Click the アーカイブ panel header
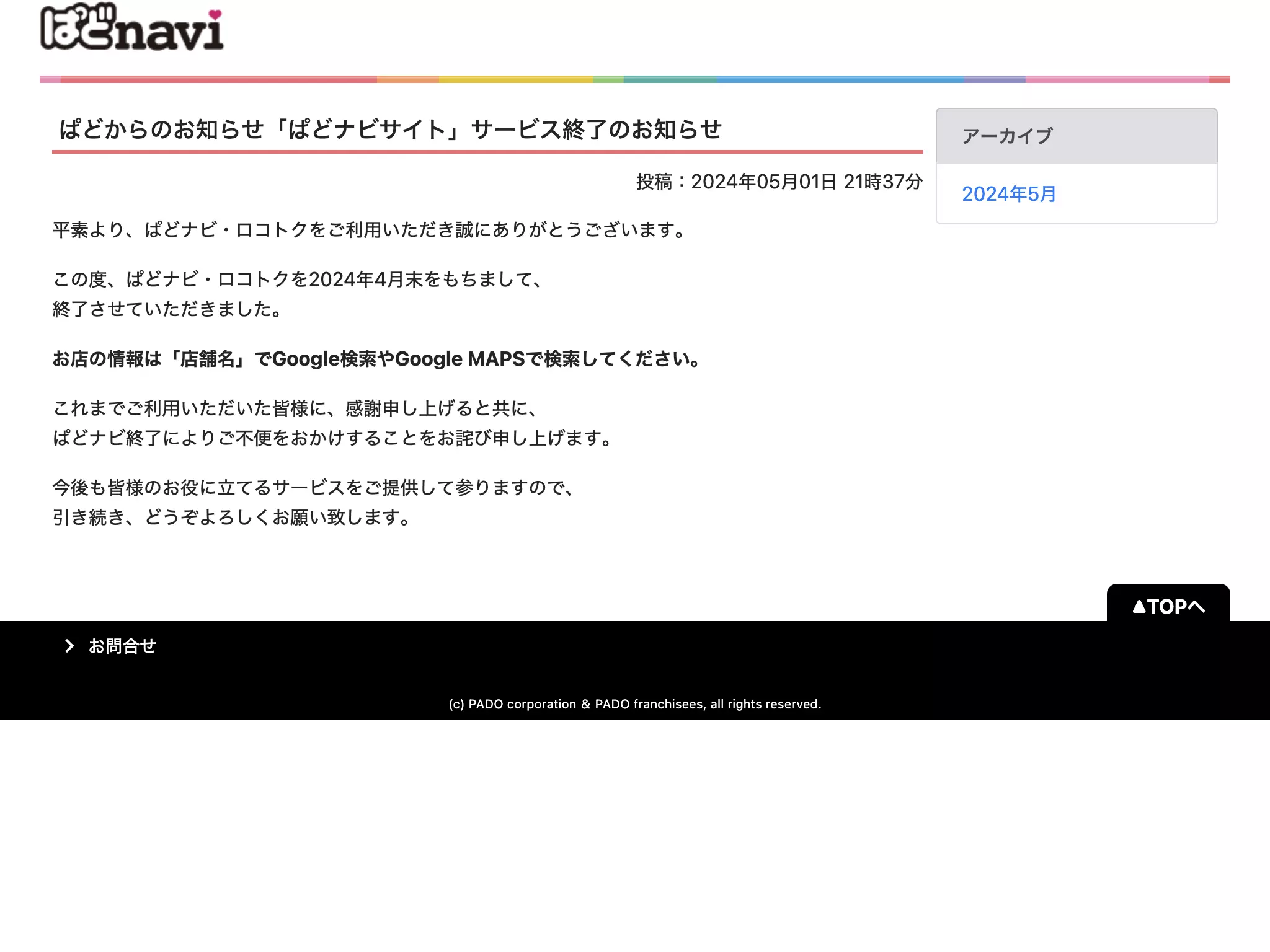This screenshot has height=952, width=1270. [1077, 136]
